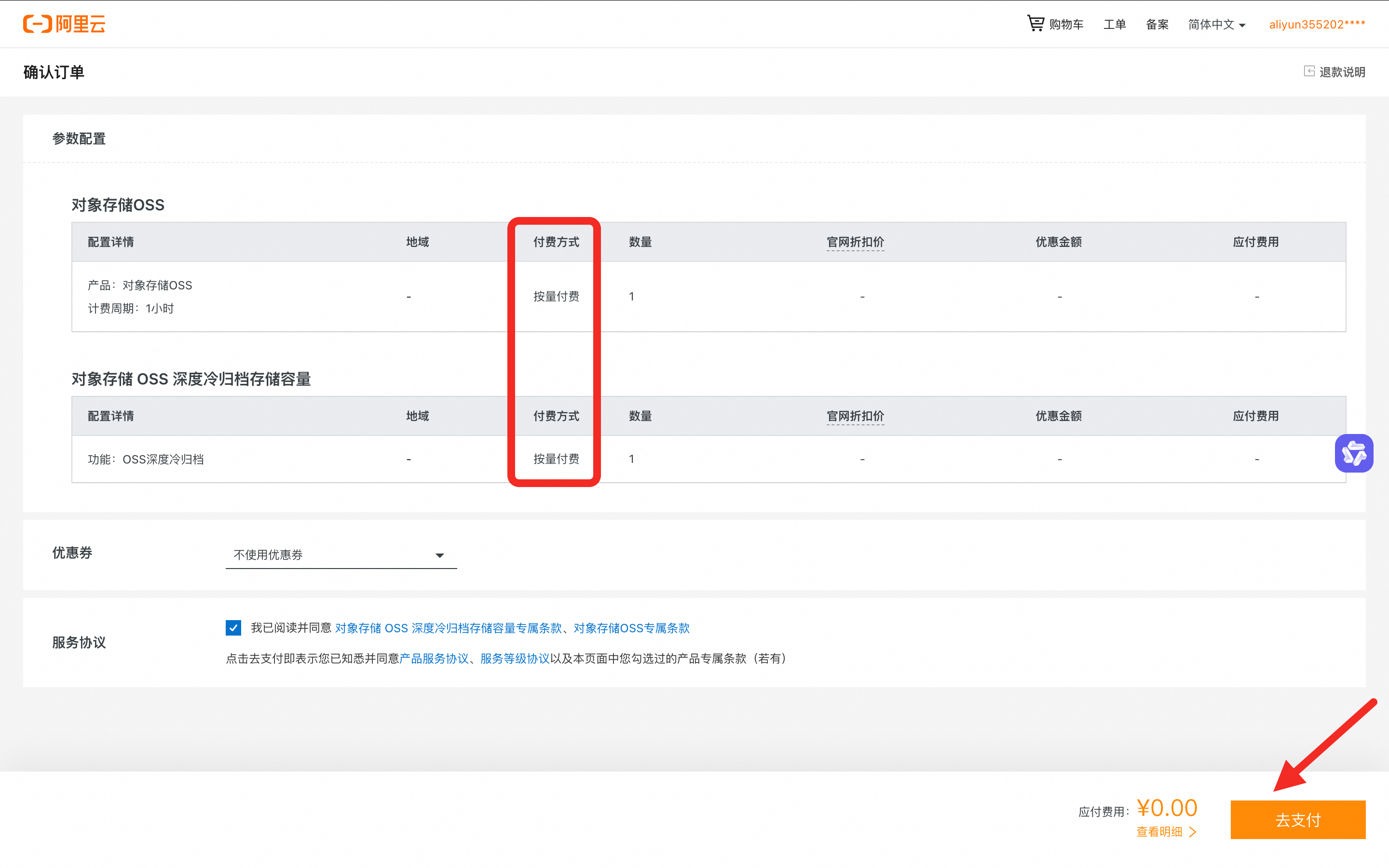
Task: Click the 购物车 text label
Action: pos(1066,25)
